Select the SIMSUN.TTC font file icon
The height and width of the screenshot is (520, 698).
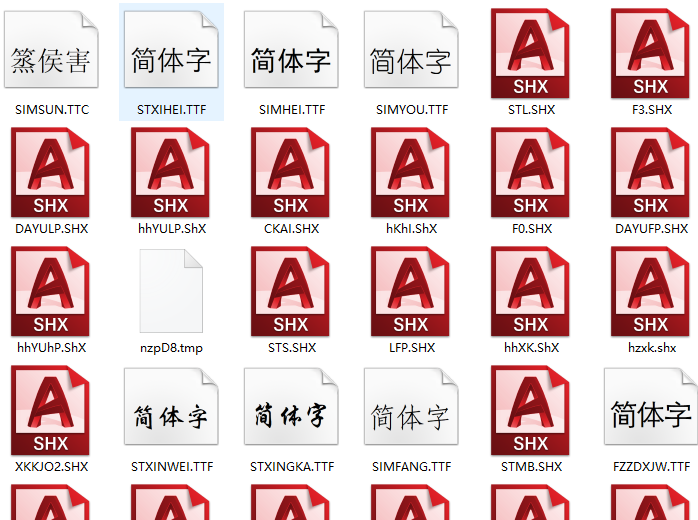coord(51,49)
